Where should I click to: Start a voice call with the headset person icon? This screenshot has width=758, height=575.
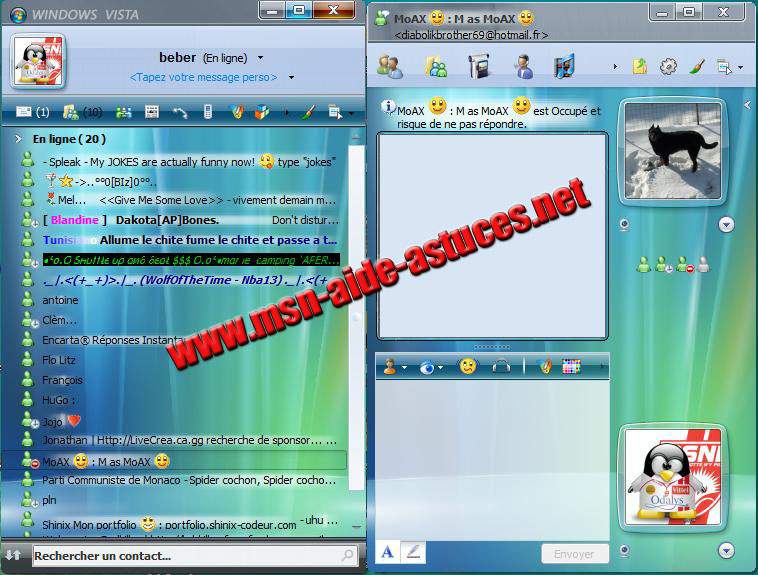(524, 66)
